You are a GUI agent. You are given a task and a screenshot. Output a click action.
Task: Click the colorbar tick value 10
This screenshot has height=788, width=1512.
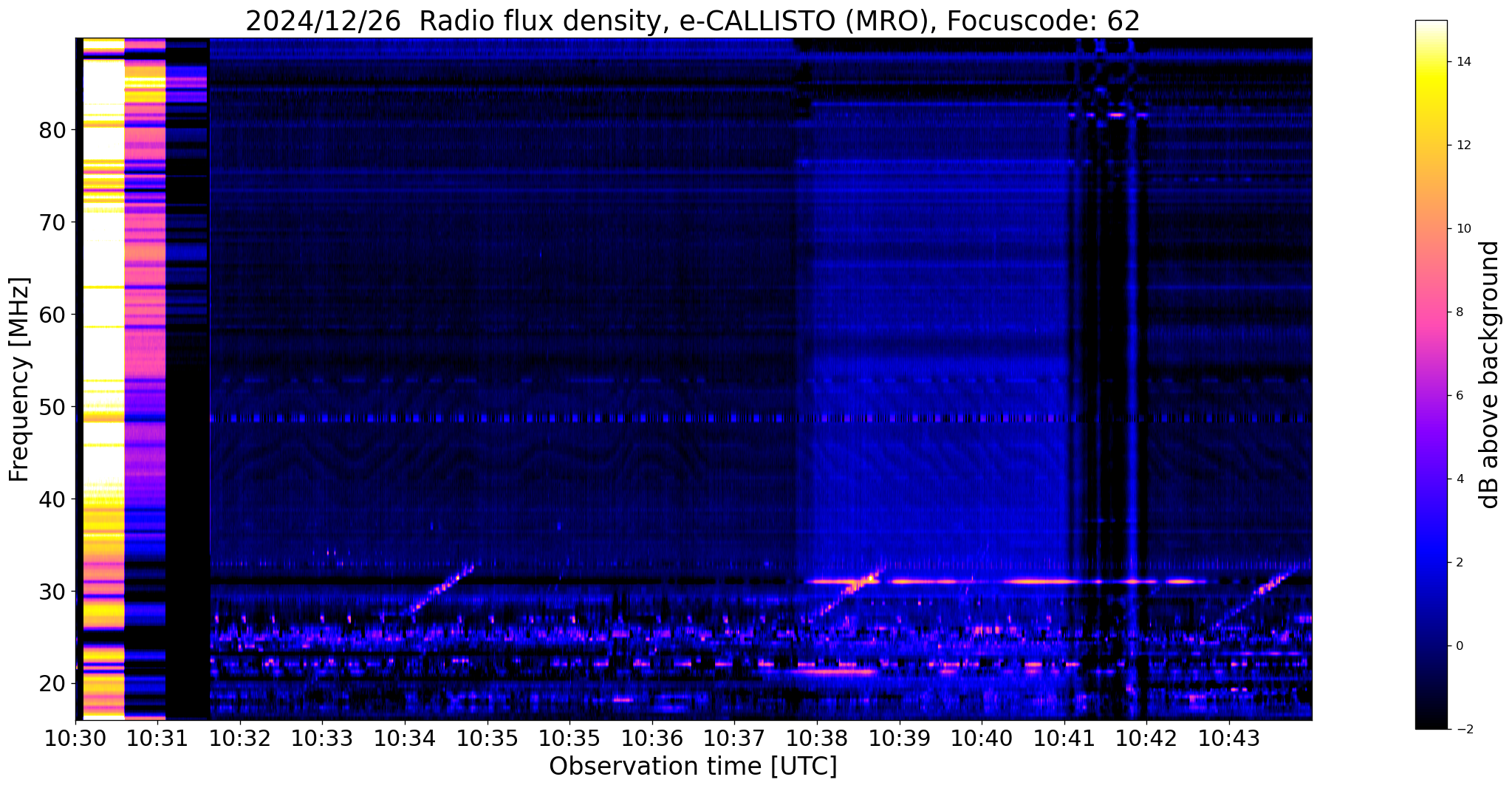point(1463,229)
